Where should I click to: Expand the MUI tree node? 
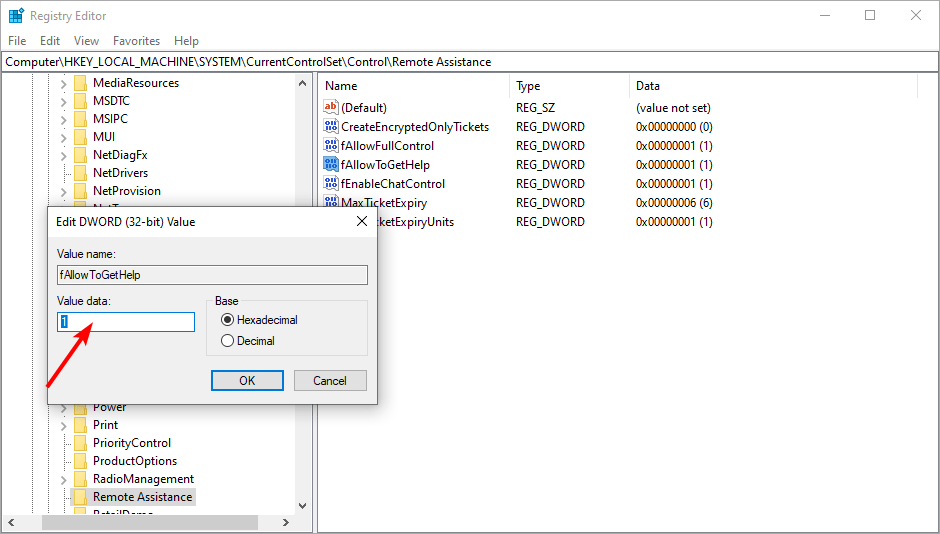[x=64, y=138]
